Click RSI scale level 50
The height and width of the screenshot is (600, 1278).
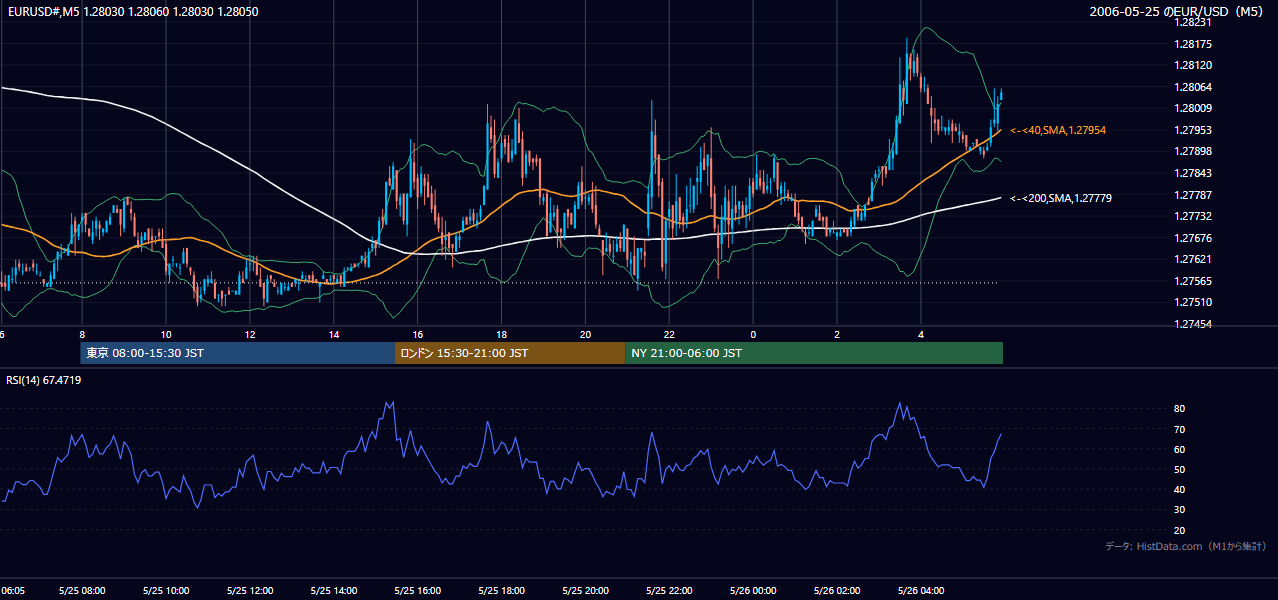[x=1179, y=469]
